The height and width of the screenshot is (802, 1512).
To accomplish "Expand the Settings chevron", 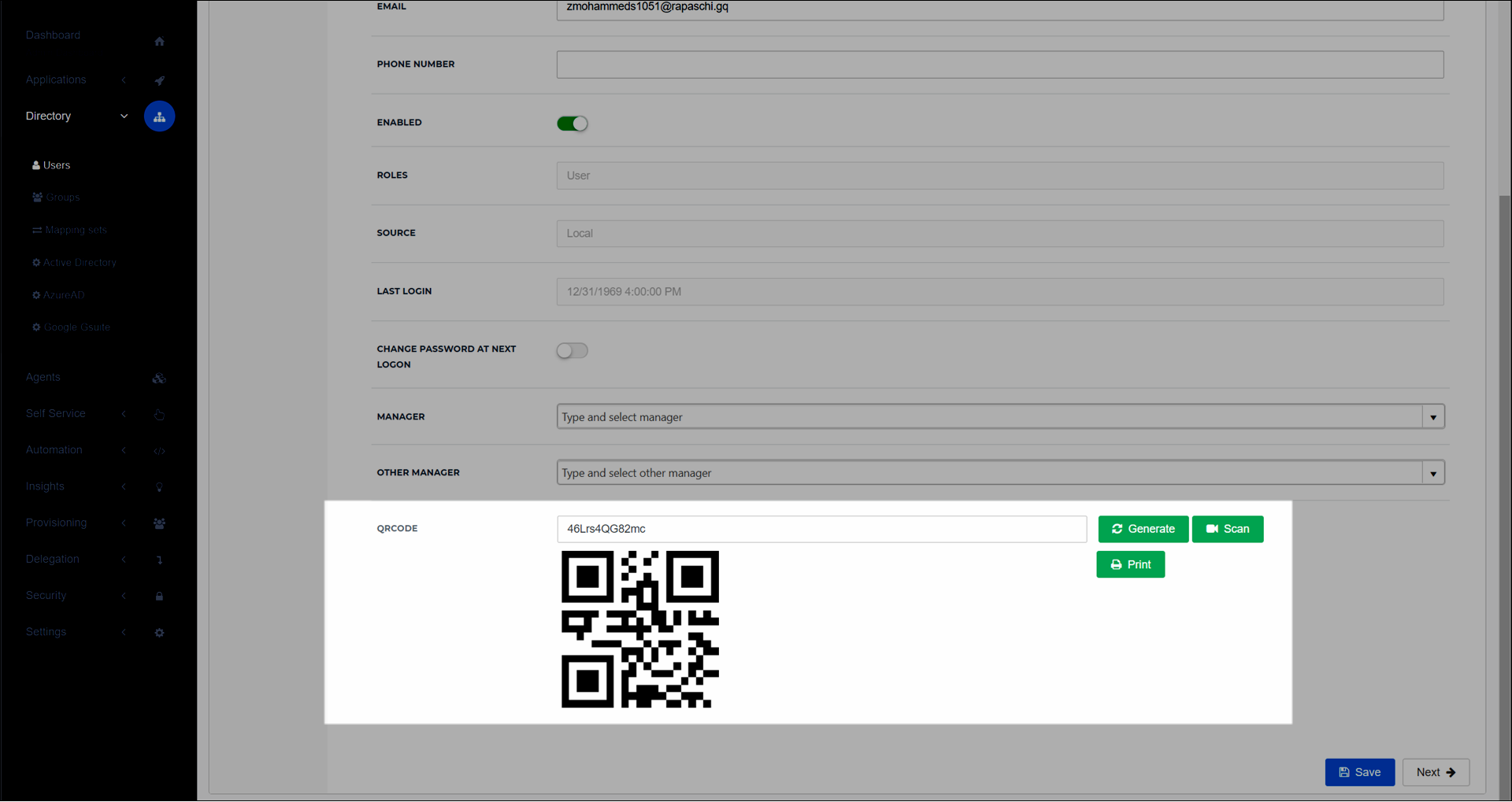I will 124,632.
